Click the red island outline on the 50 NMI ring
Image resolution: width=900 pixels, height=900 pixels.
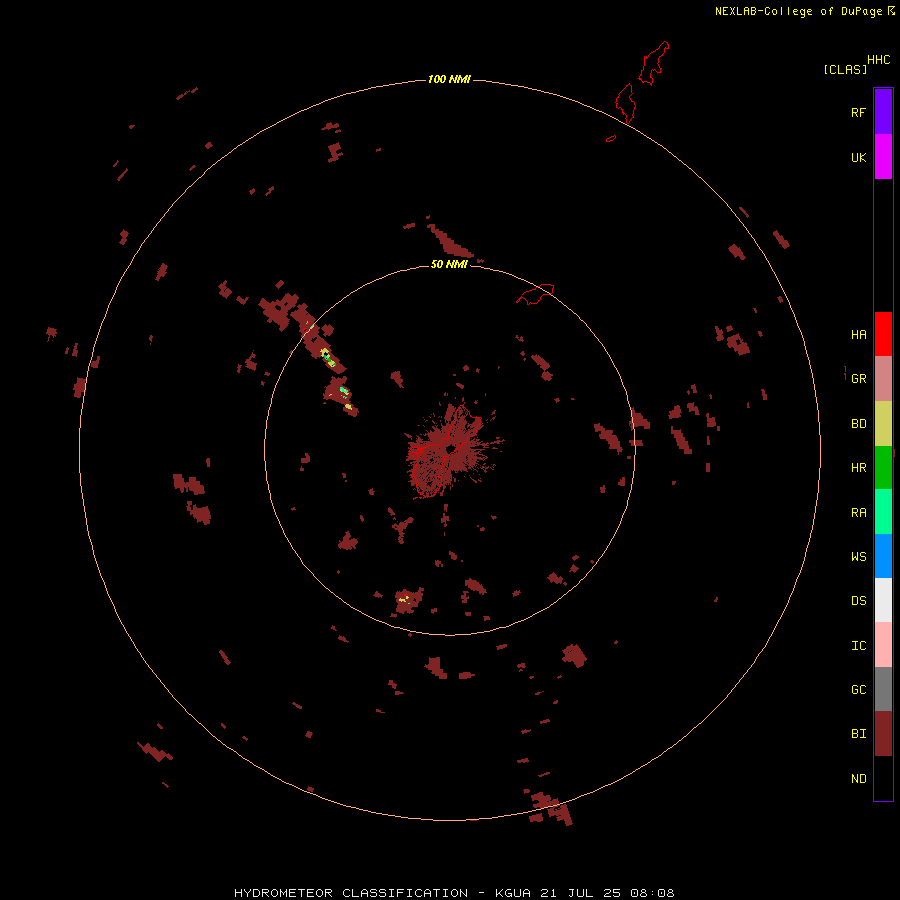(x=535, y=294)
